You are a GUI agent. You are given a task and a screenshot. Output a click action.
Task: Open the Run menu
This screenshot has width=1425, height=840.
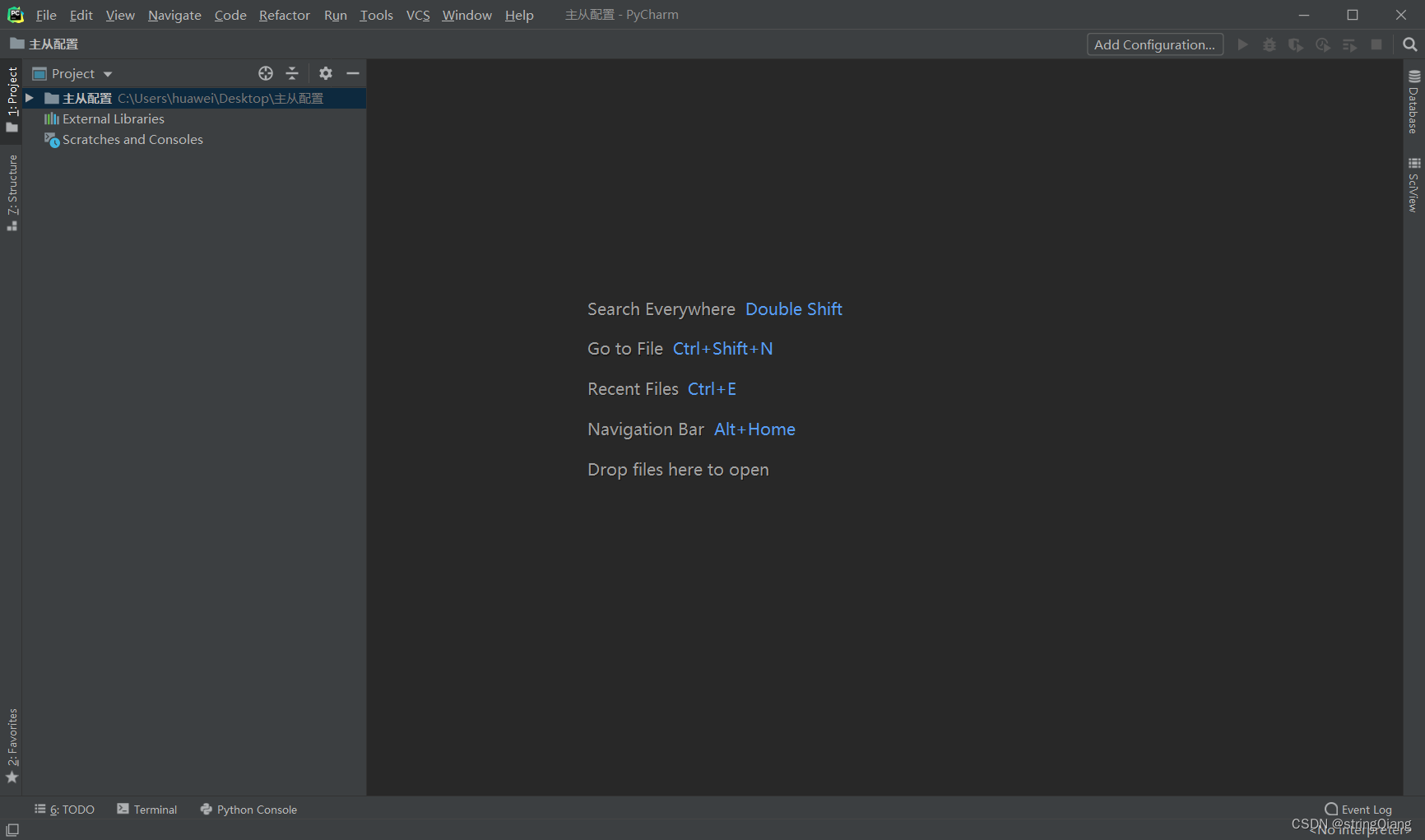336,15
